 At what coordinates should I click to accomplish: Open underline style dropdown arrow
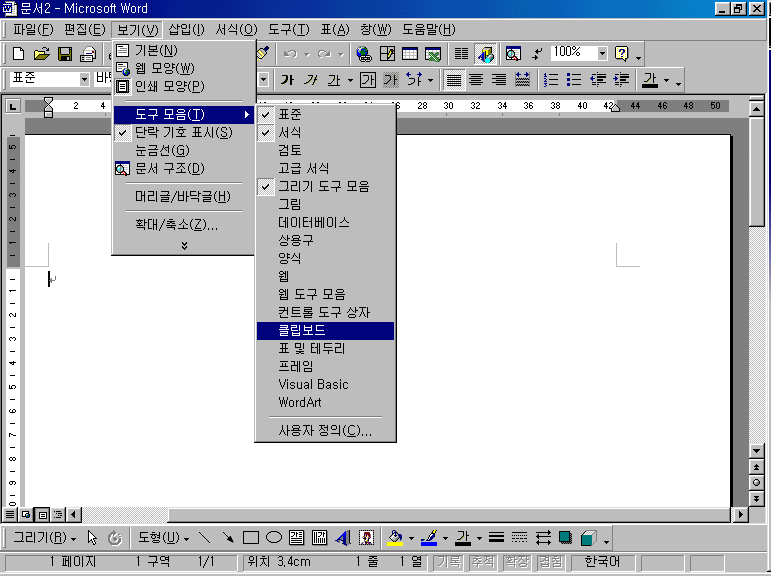pyautogui.click(x=350, y=80)
